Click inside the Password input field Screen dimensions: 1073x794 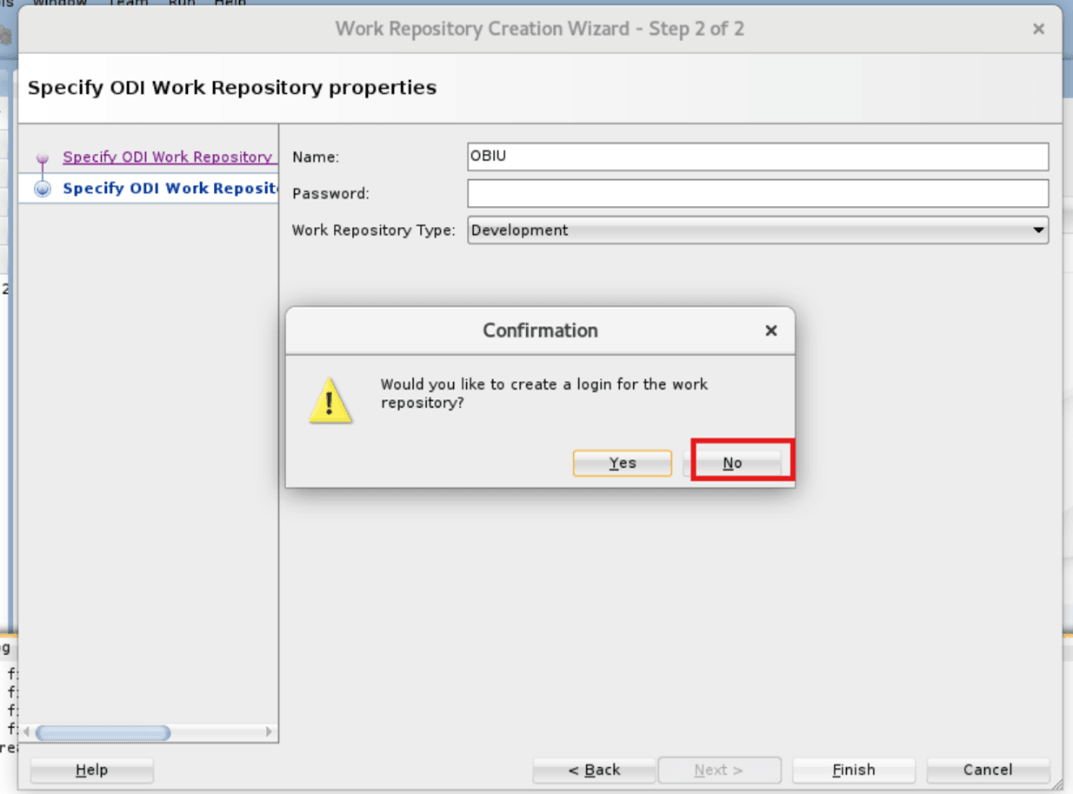click(758, 193)
